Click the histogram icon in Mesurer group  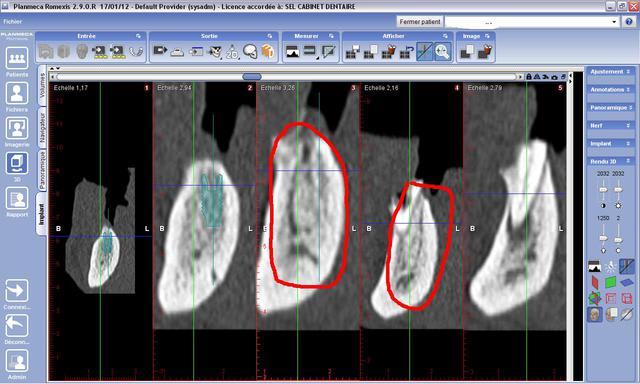(293, 52)
